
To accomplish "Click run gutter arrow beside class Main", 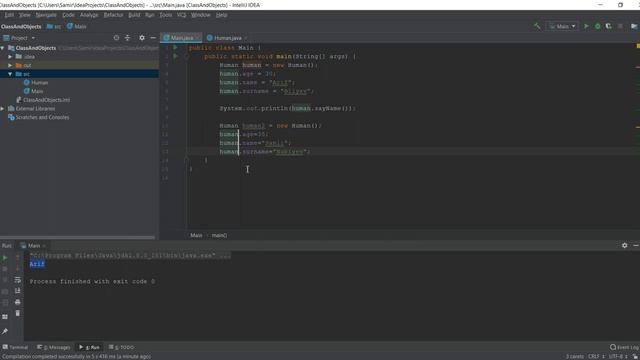I will (x=176, y=47).
